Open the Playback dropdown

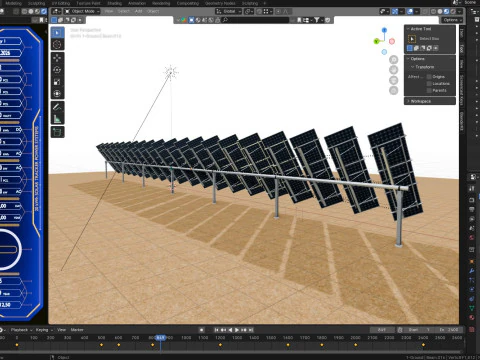pos(21,330)
